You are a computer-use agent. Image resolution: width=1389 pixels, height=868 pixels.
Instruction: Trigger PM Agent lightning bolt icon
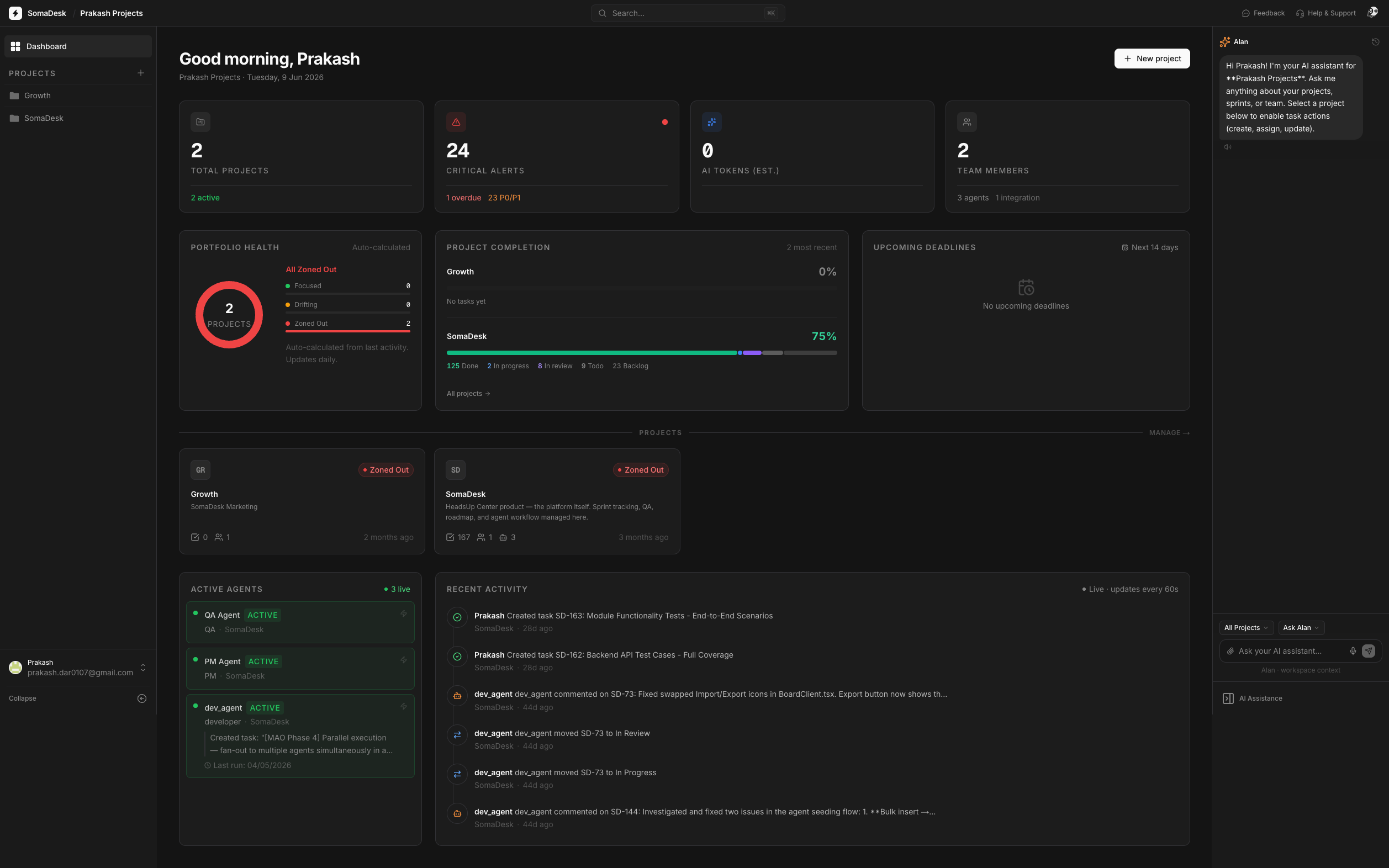point(404,660)
